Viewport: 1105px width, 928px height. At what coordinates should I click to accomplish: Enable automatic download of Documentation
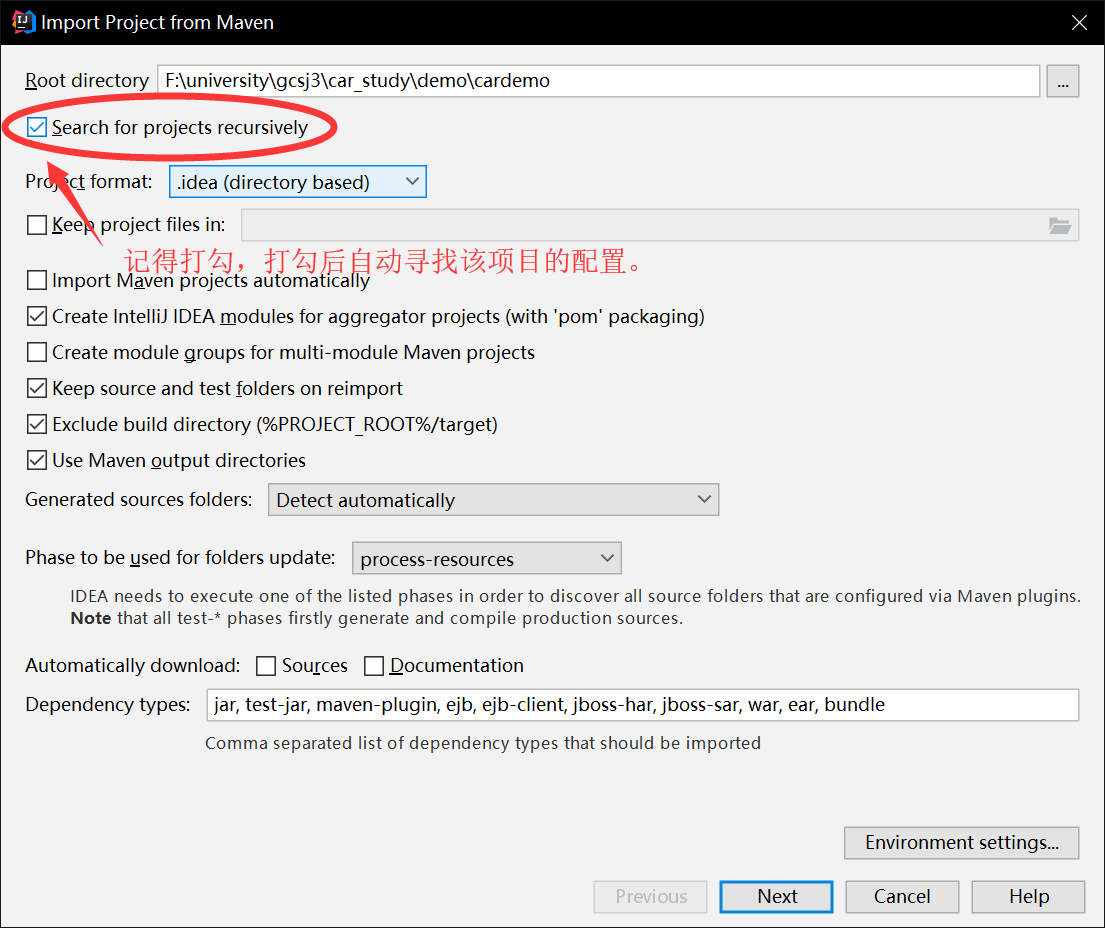(374, 666)
